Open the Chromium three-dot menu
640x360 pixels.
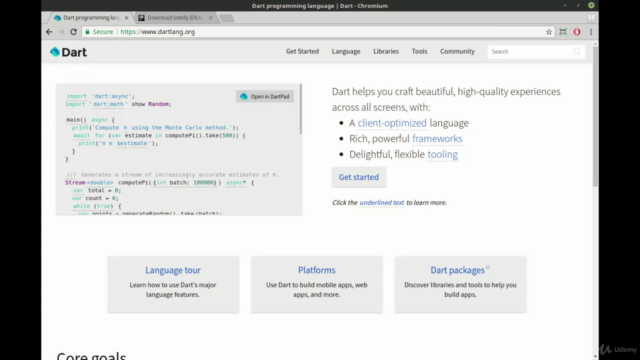point(591,32)
